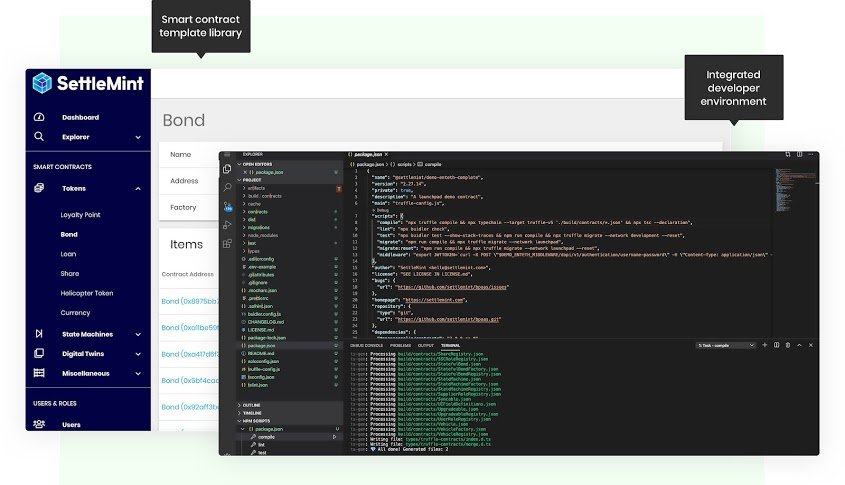Add a new terminal with plus icon

click(x=765, y=345)
